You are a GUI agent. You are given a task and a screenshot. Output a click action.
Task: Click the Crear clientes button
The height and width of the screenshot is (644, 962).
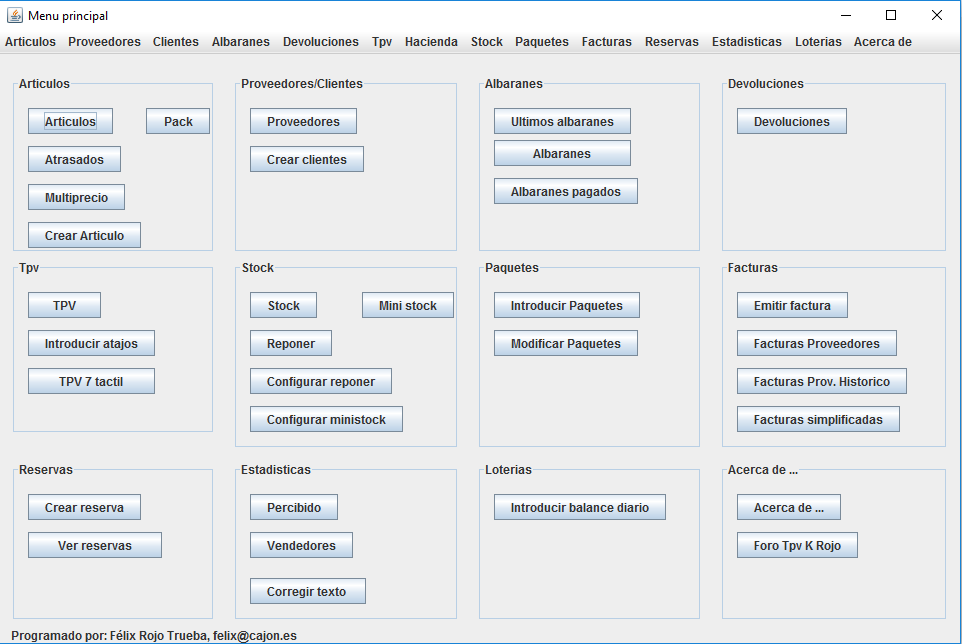[306, 160]
